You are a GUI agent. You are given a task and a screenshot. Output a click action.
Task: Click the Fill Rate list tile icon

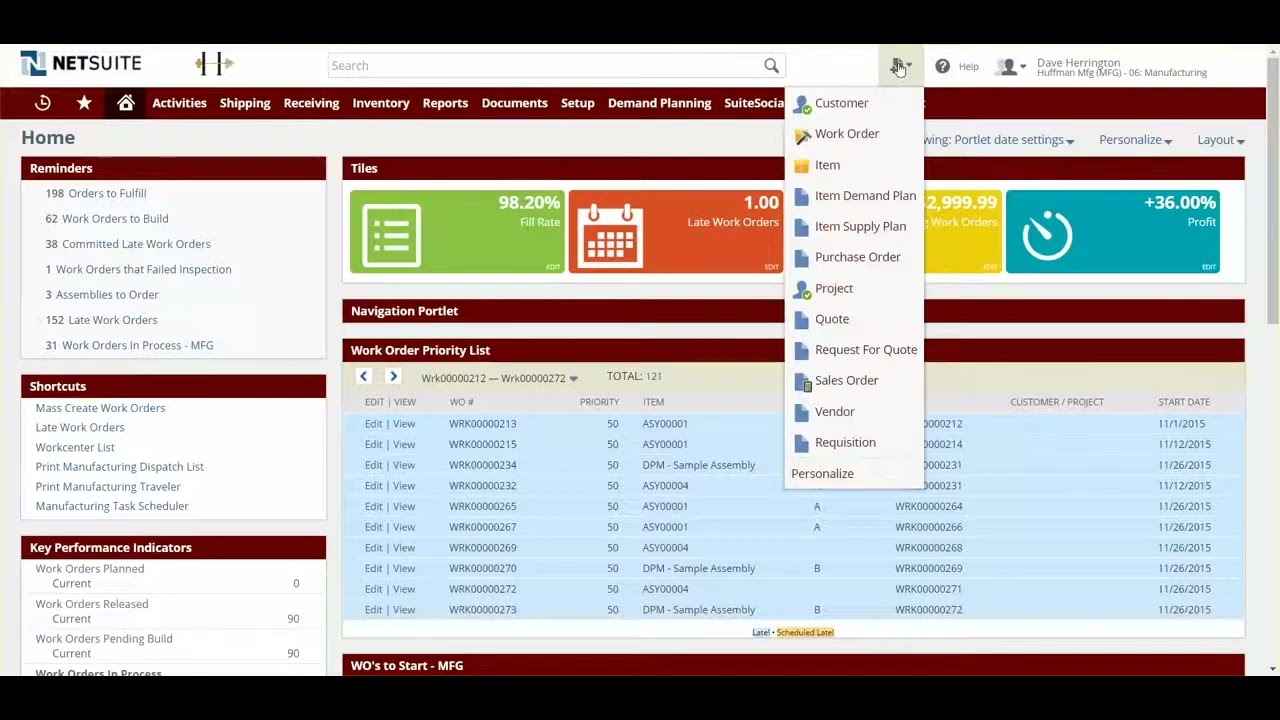(392, 235)
